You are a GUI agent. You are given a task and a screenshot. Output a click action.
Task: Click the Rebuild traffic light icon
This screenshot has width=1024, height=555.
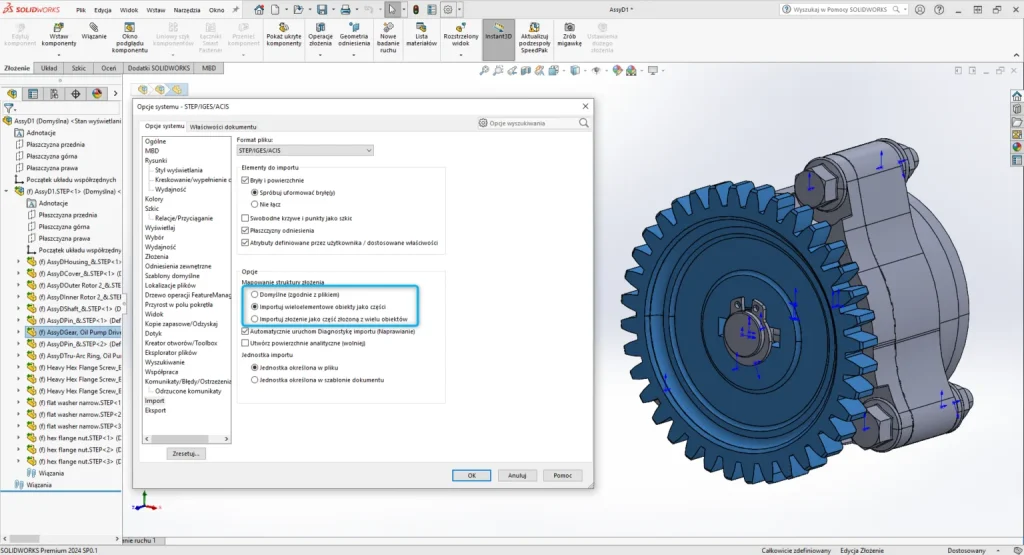click(x=415, y=10)
